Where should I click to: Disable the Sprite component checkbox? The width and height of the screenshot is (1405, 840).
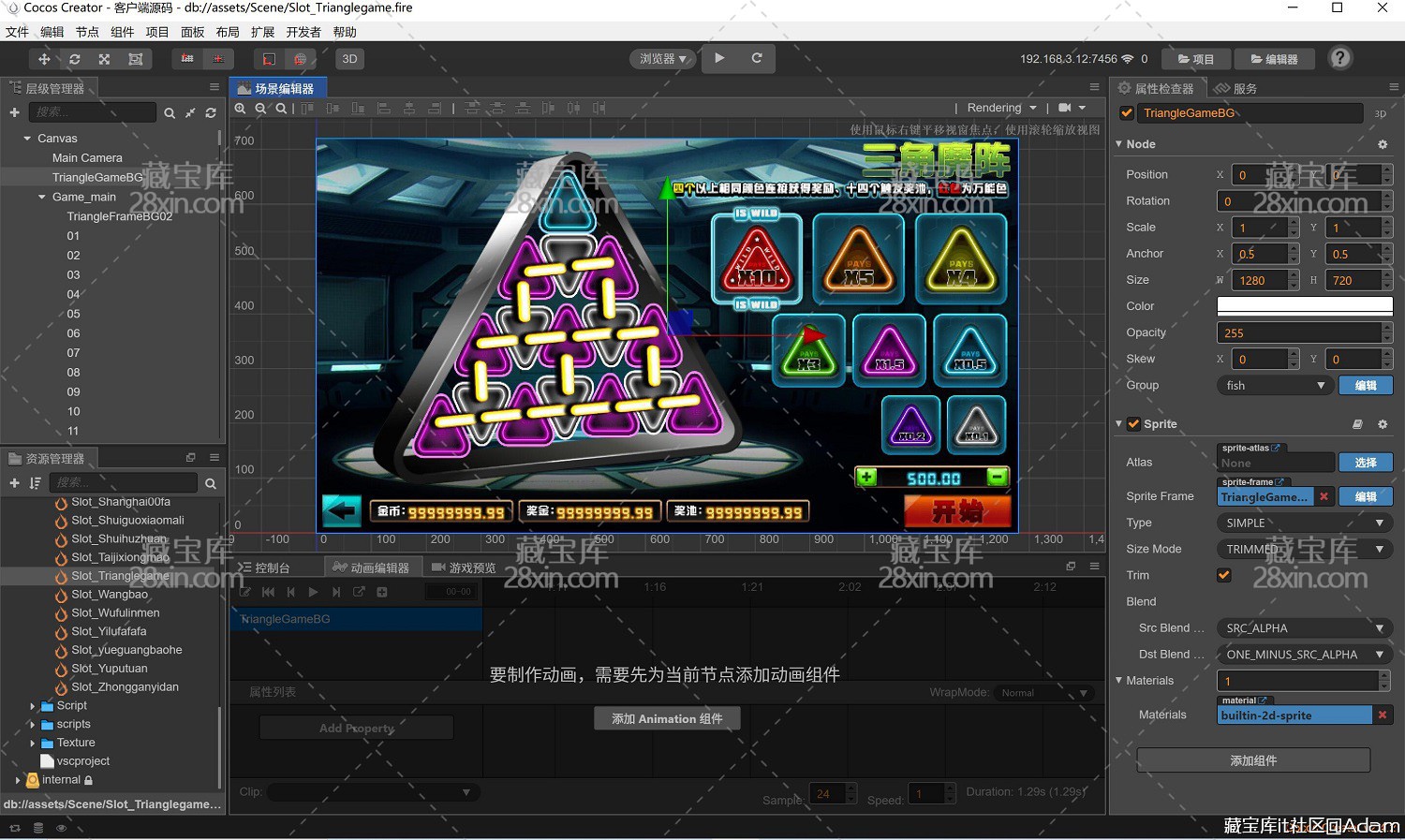[x=1133, y=424]
